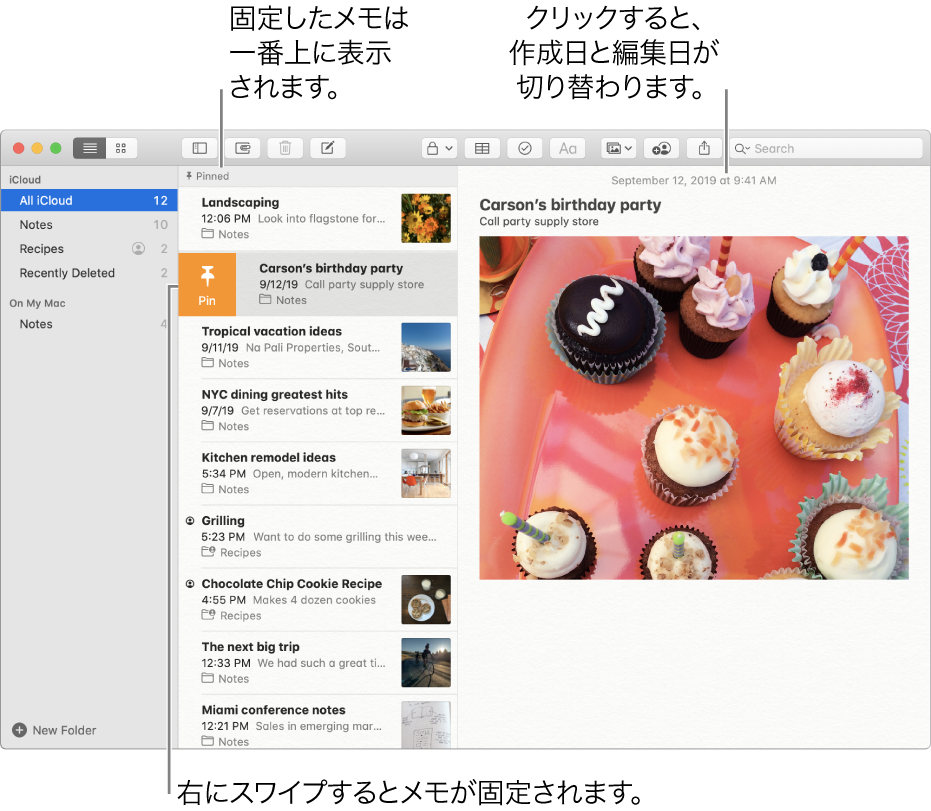Open the Landscaping note
The image size is (931, 811).
point(318,218)
